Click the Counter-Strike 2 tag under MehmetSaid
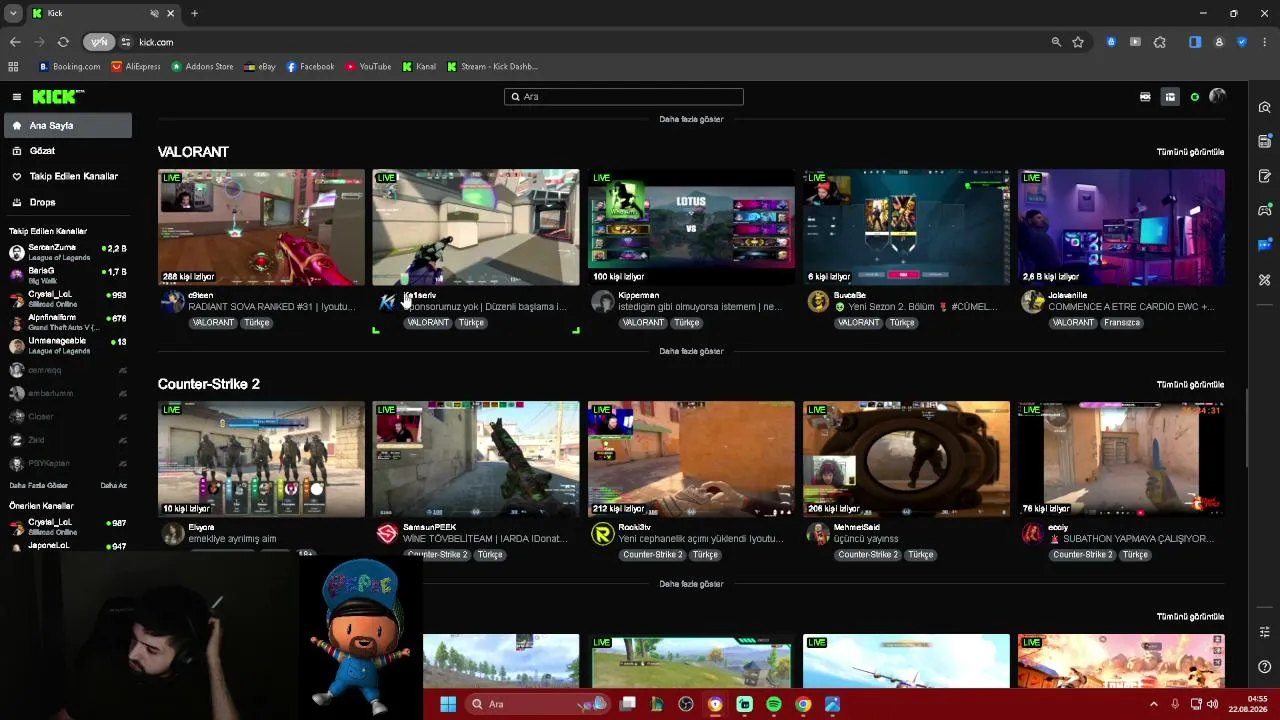Viewport: 1280px width, 720px height. click(x=868, y=555)
